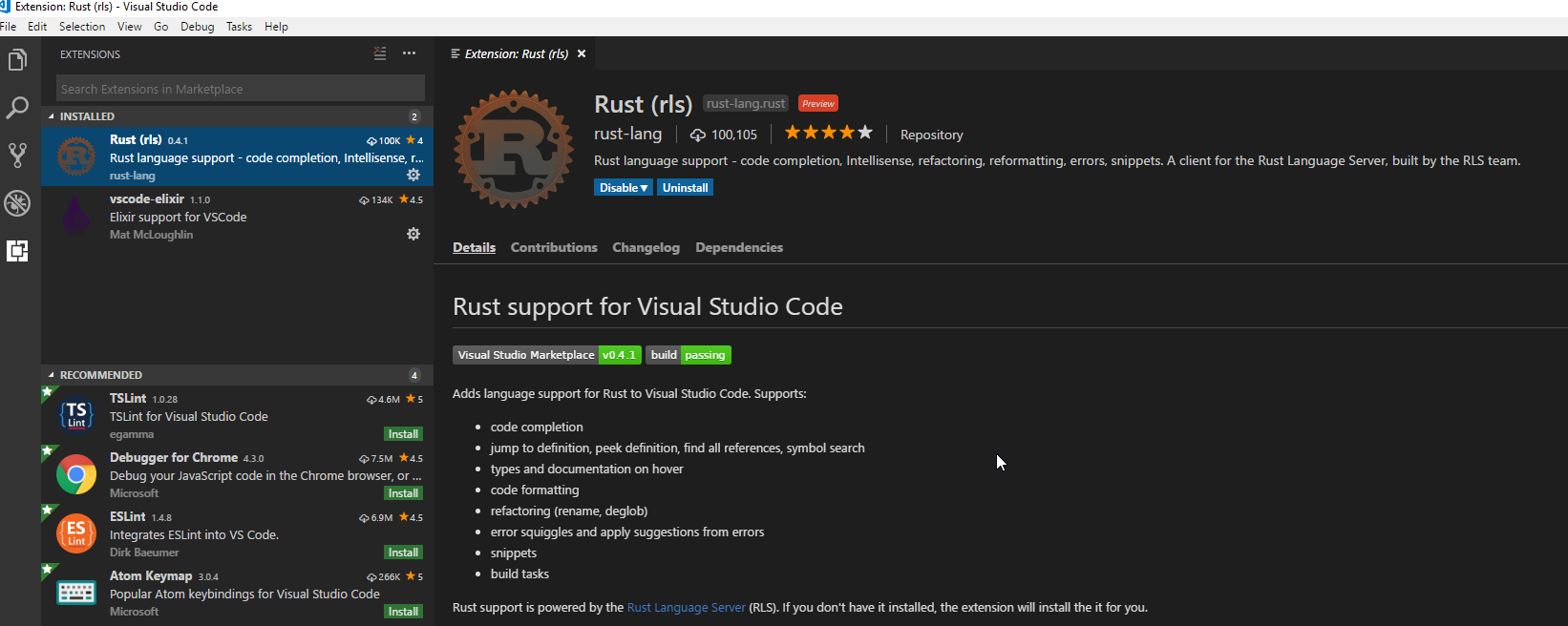Switch to the Changelog tab
1568x626 pixels.
pos(646,247)
